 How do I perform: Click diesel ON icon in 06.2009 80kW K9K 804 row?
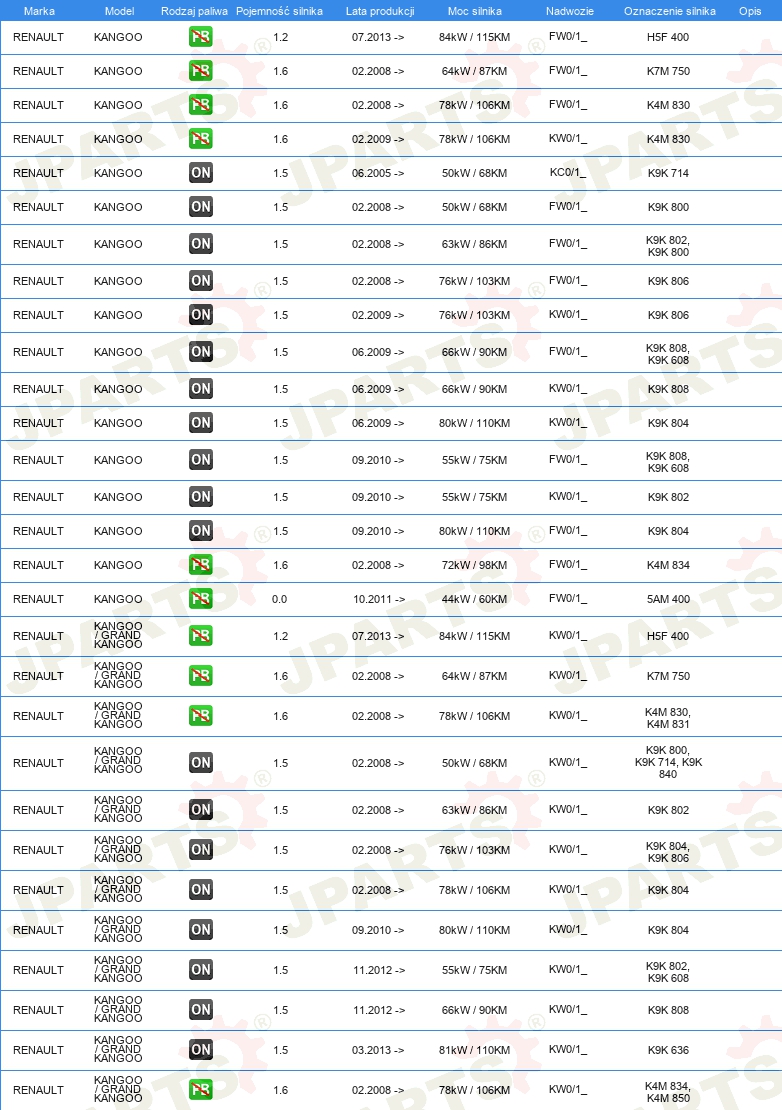201,423
